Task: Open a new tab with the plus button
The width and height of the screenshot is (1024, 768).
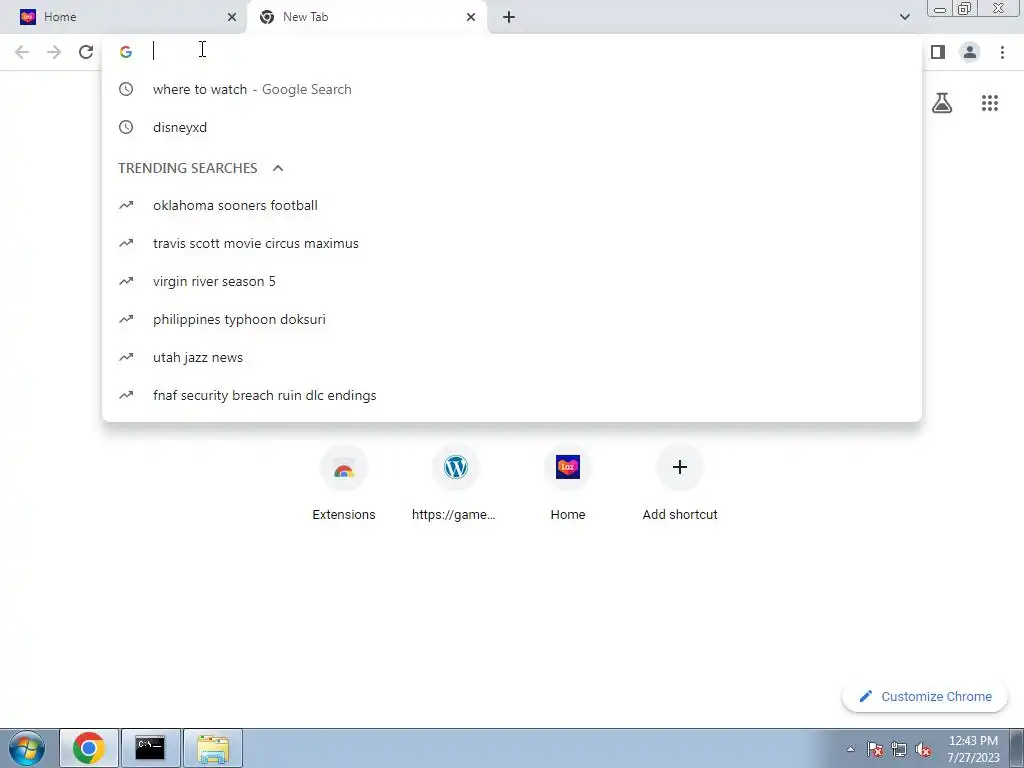Action: click(509, 17)
